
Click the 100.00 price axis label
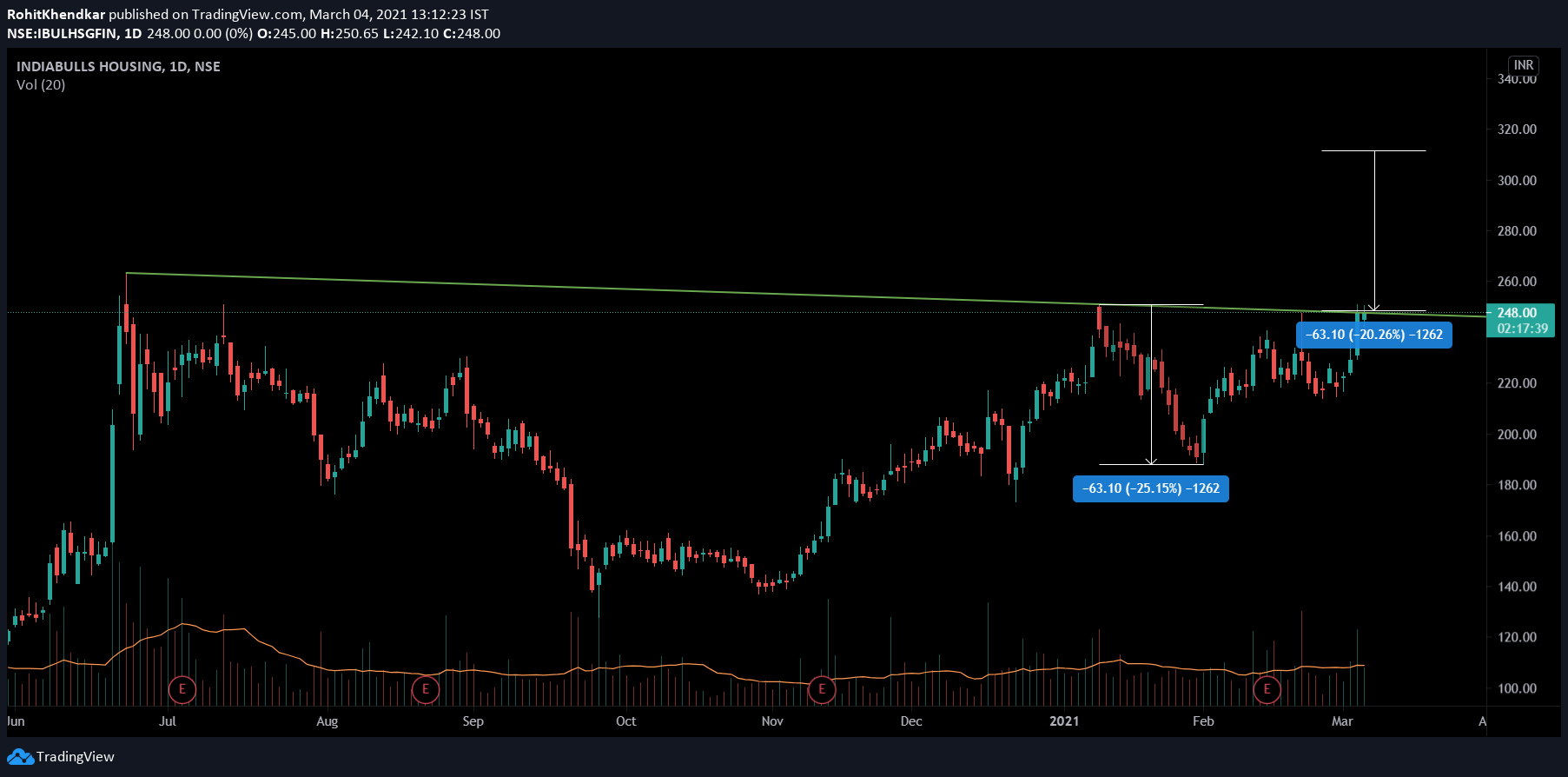tap(1517, 688)
